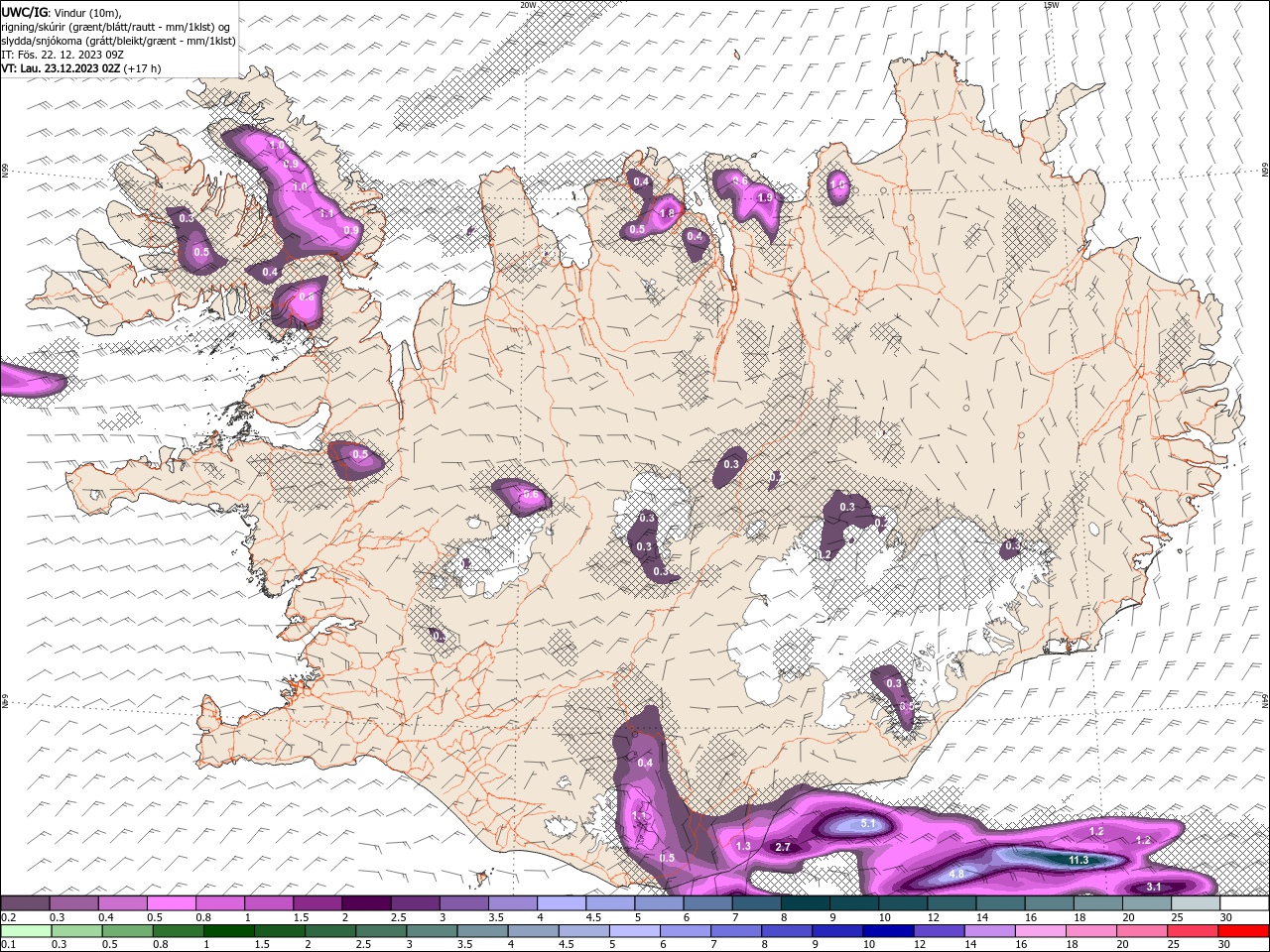Click the 1.9 value in the north

click(765, 197)
